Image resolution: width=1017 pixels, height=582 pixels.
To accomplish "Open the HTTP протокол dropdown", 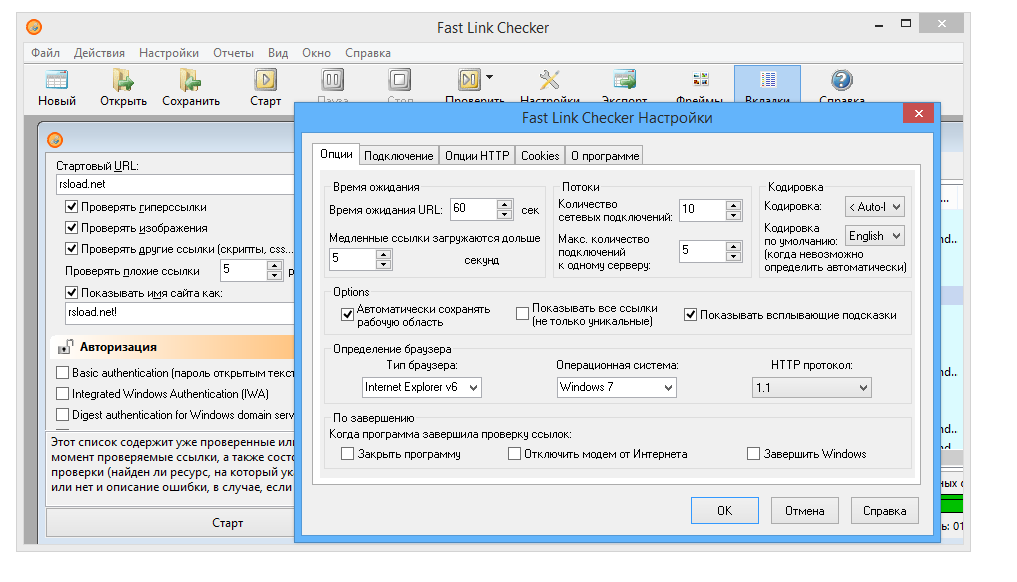I will [x=811, y=387].
